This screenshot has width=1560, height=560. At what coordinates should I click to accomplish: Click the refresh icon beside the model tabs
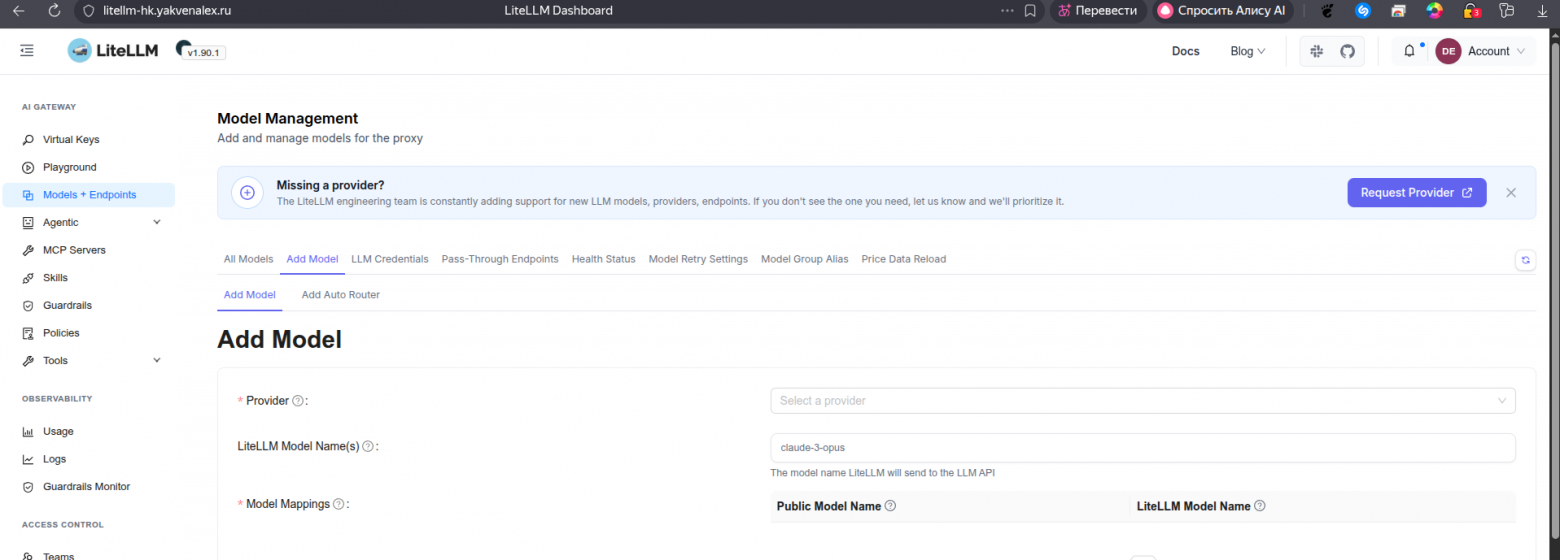pyautogui.click(x=1526, y=260)
